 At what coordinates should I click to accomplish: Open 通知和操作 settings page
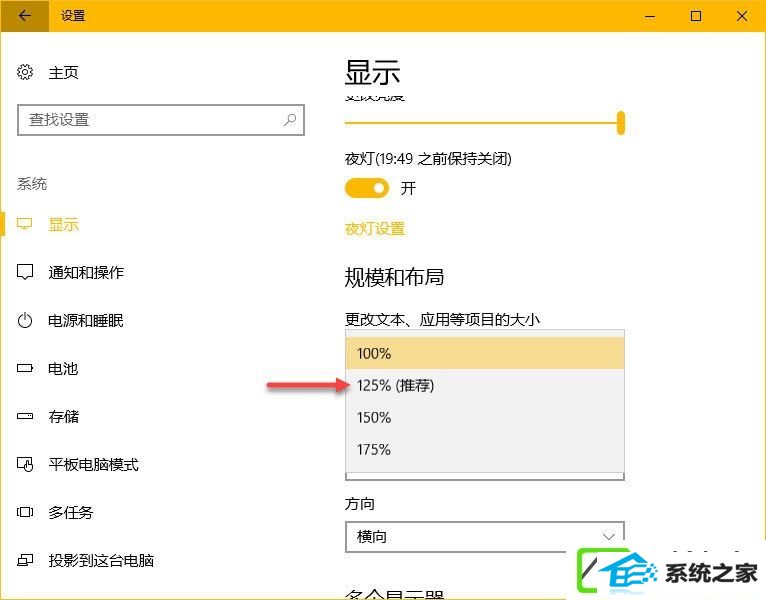point(86,273)
